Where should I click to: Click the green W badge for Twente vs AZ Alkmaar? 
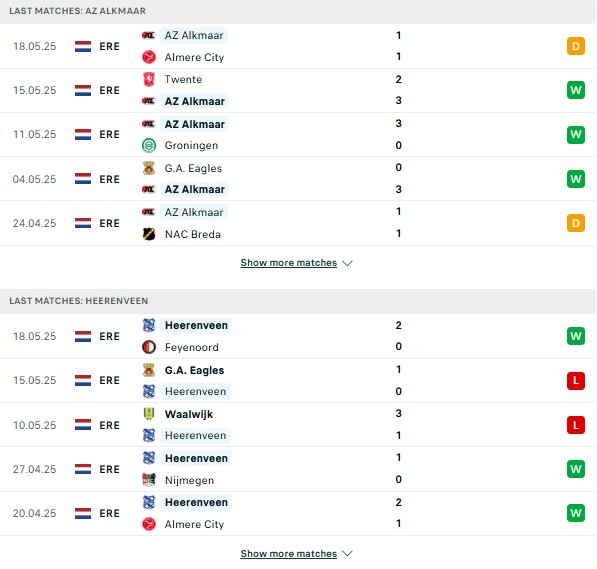point(576,90)
